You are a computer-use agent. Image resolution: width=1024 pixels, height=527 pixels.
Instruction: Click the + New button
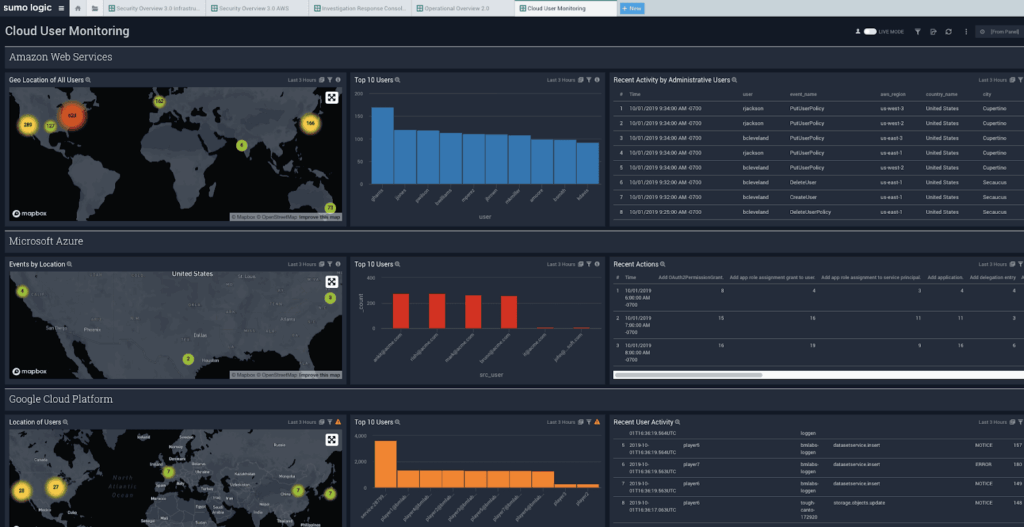click(x=632, y=8)
